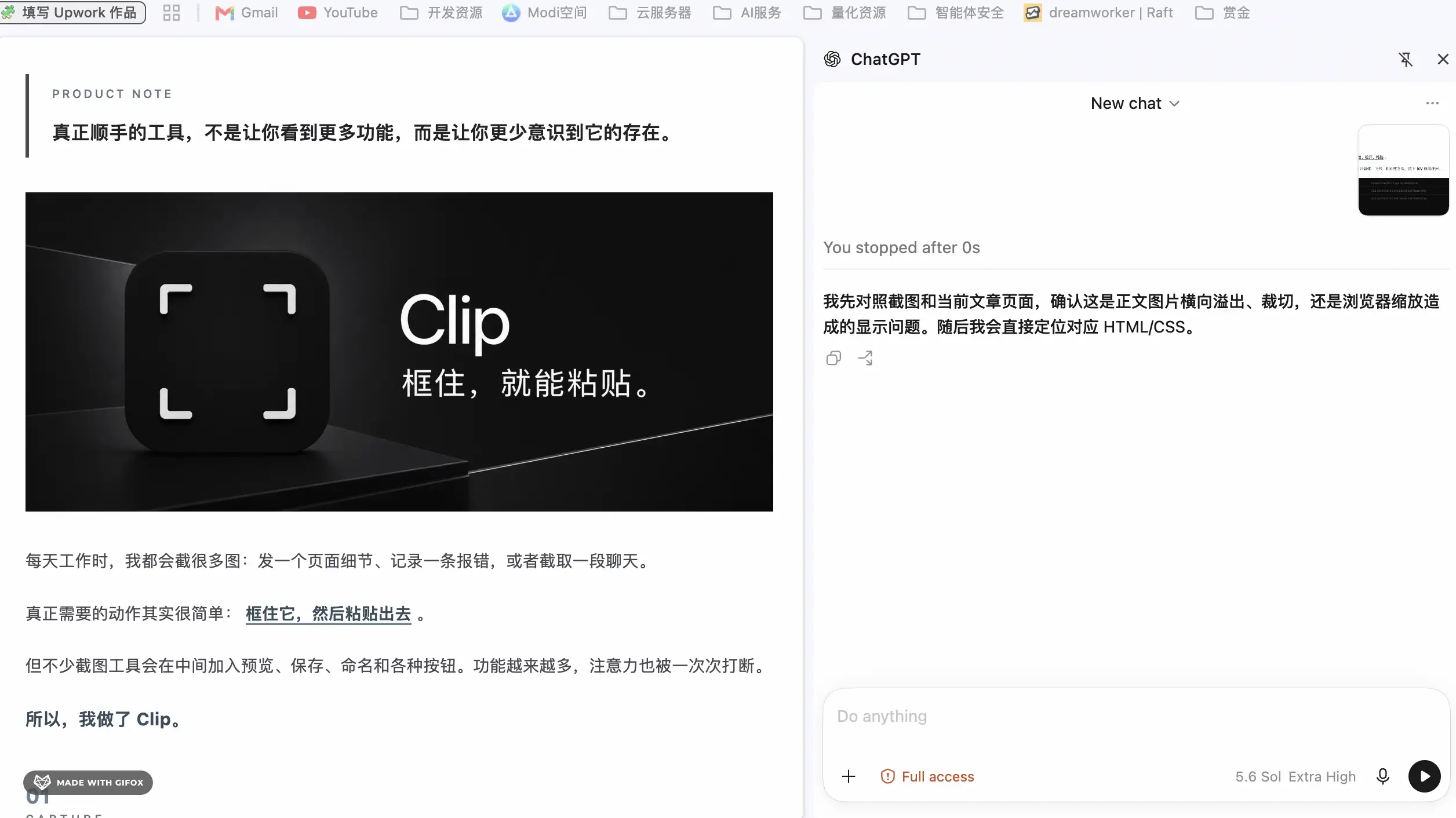The image size is (1456, 818).
Task: Expand the New chat dropdown
Action: (x=1135, y=104)
